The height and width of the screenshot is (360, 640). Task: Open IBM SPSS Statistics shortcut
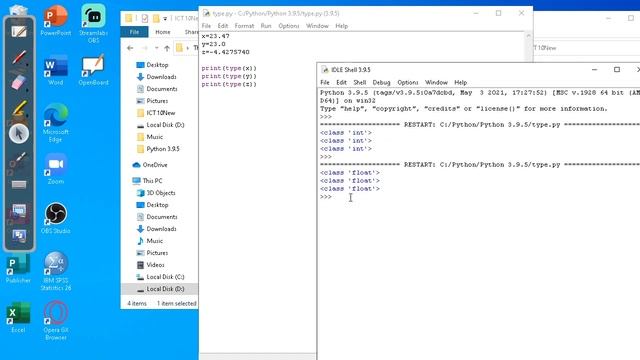(56, 271)
